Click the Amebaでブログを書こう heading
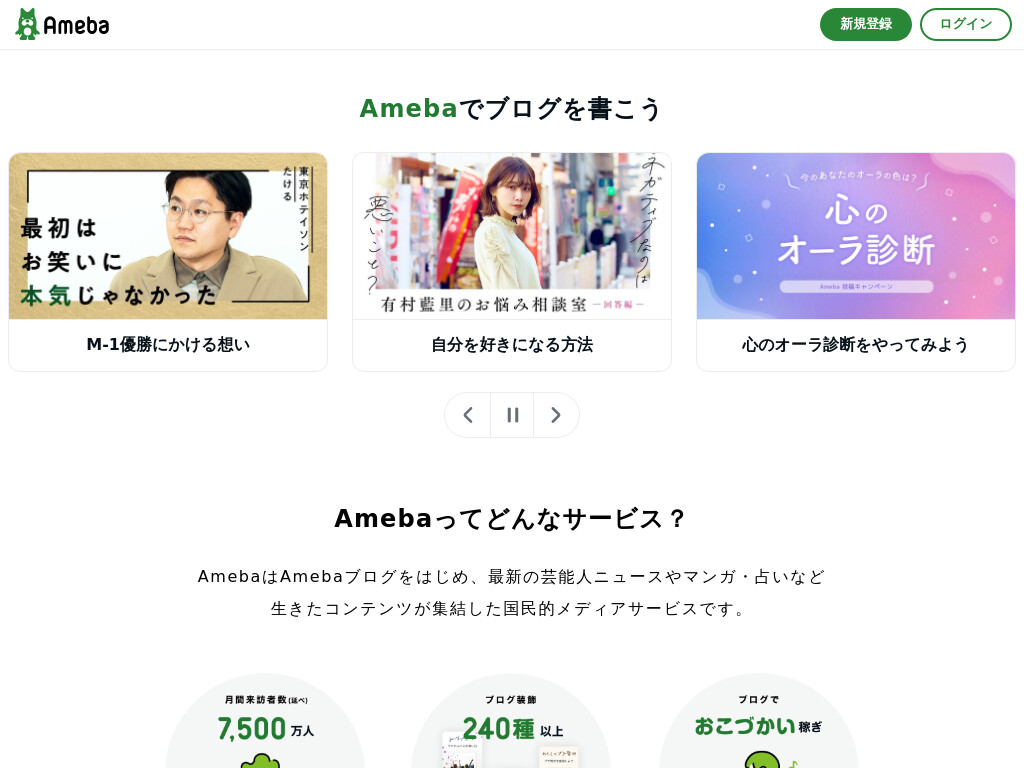The height and width of the screenshot is (768, 1024). (511, 108)
